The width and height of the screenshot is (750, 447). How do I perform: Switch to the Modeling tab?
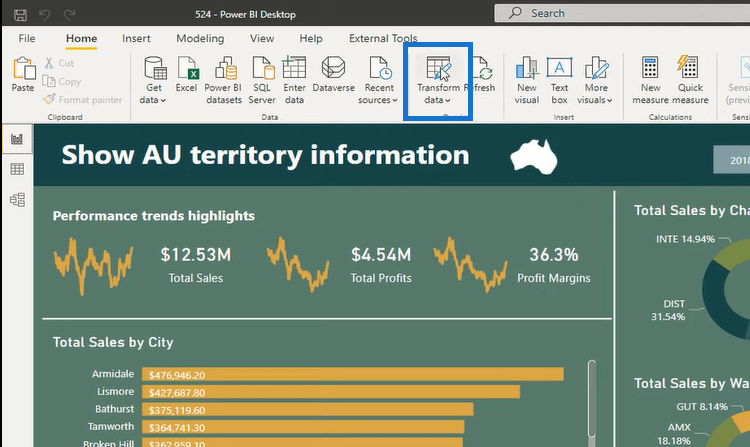pos(200,38)
